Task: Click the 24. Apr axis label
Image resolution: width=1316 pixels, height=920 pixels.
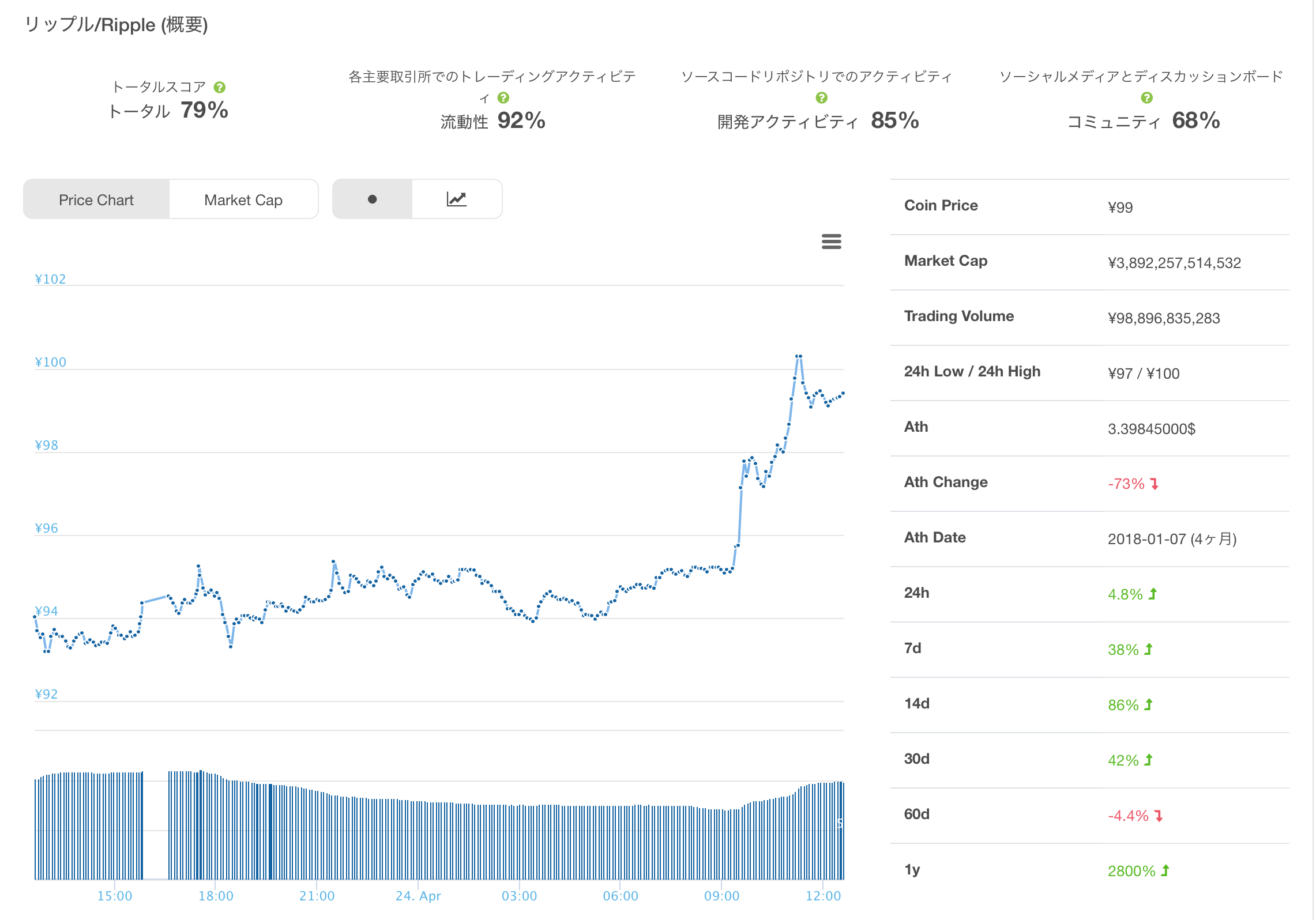Action: tap(418, 896)
